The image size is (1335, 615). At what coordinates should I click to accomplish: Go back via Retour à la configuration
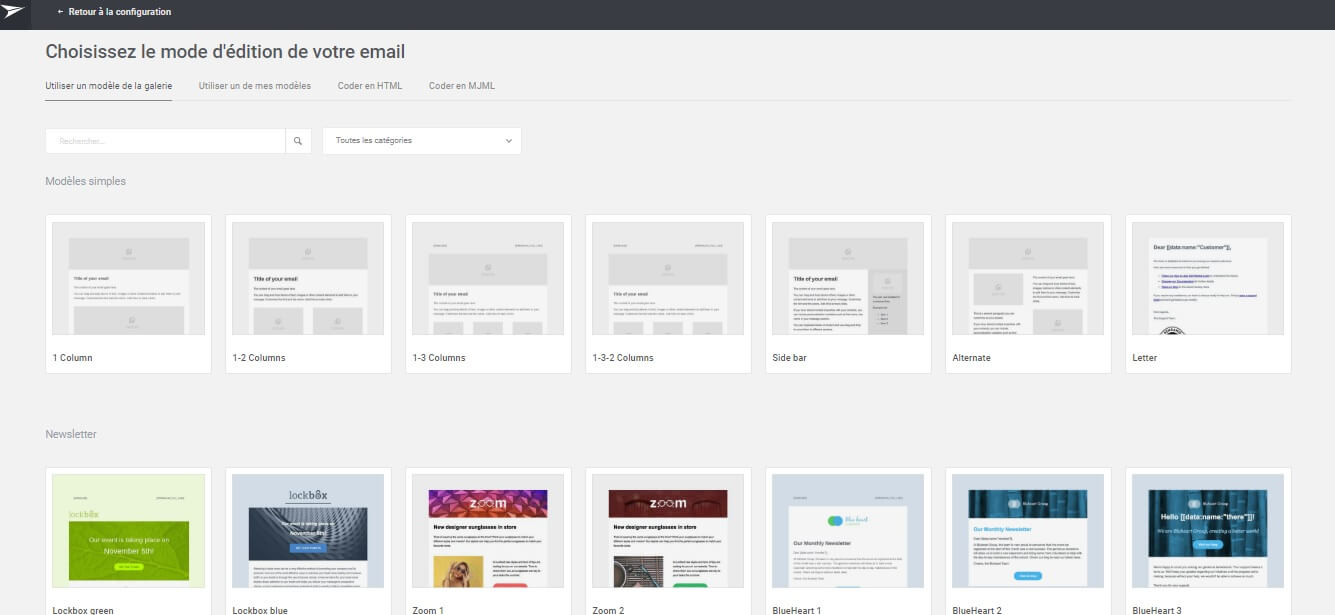114,12
